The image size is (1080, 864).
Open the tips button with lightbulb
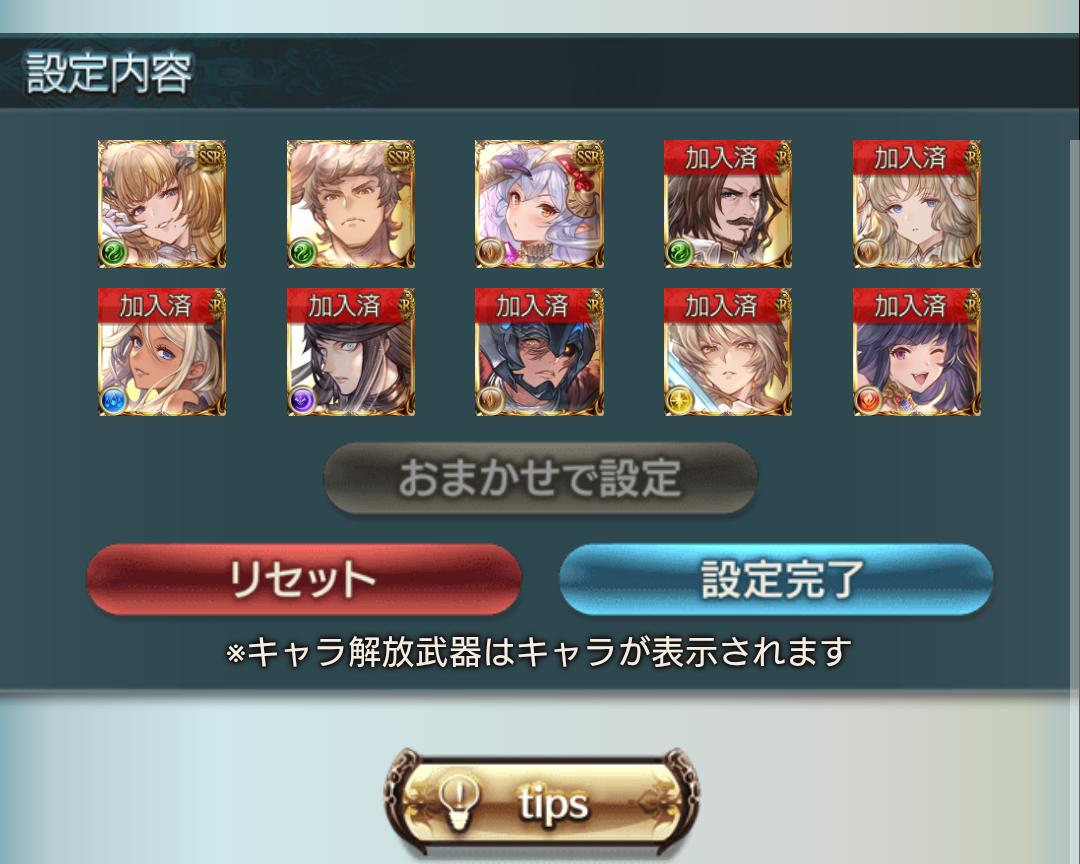click(x=541, y=803)
